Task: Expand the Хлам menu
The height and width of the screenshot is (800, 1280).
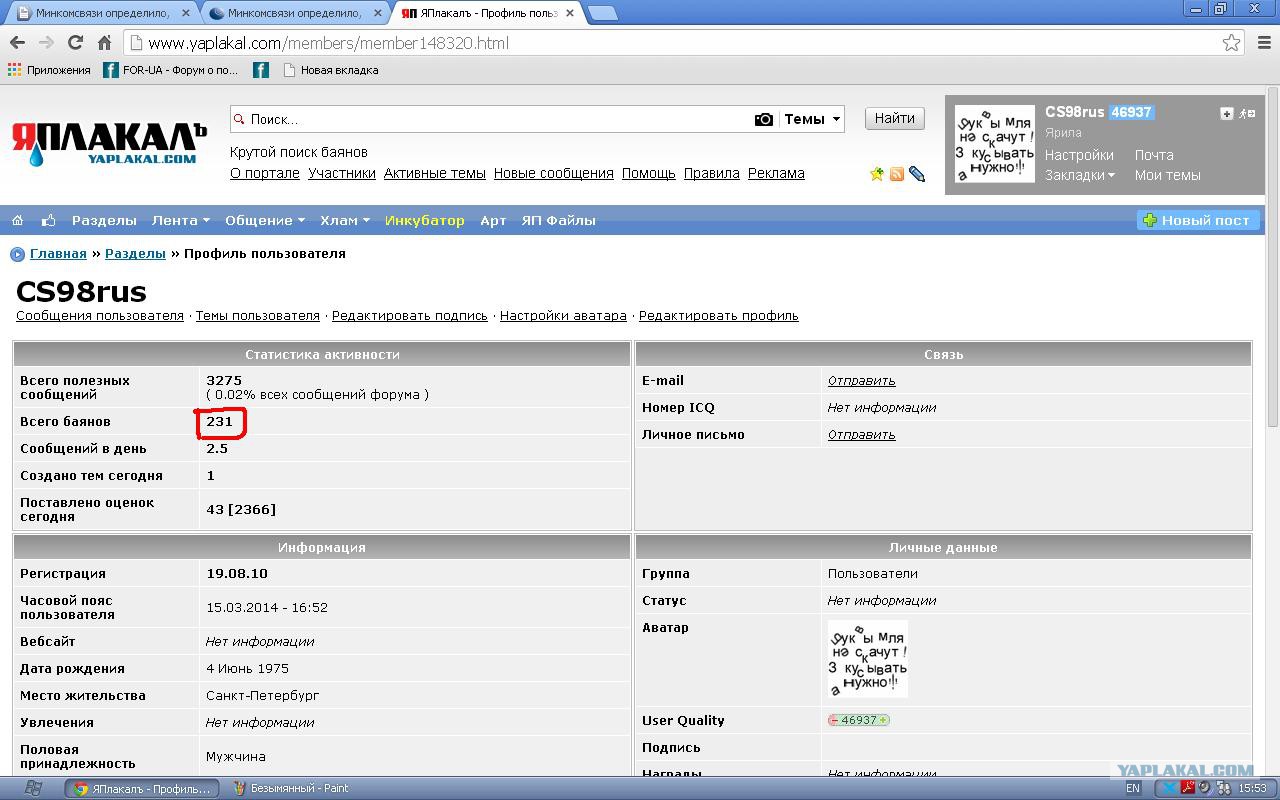Action: (345, 220)
